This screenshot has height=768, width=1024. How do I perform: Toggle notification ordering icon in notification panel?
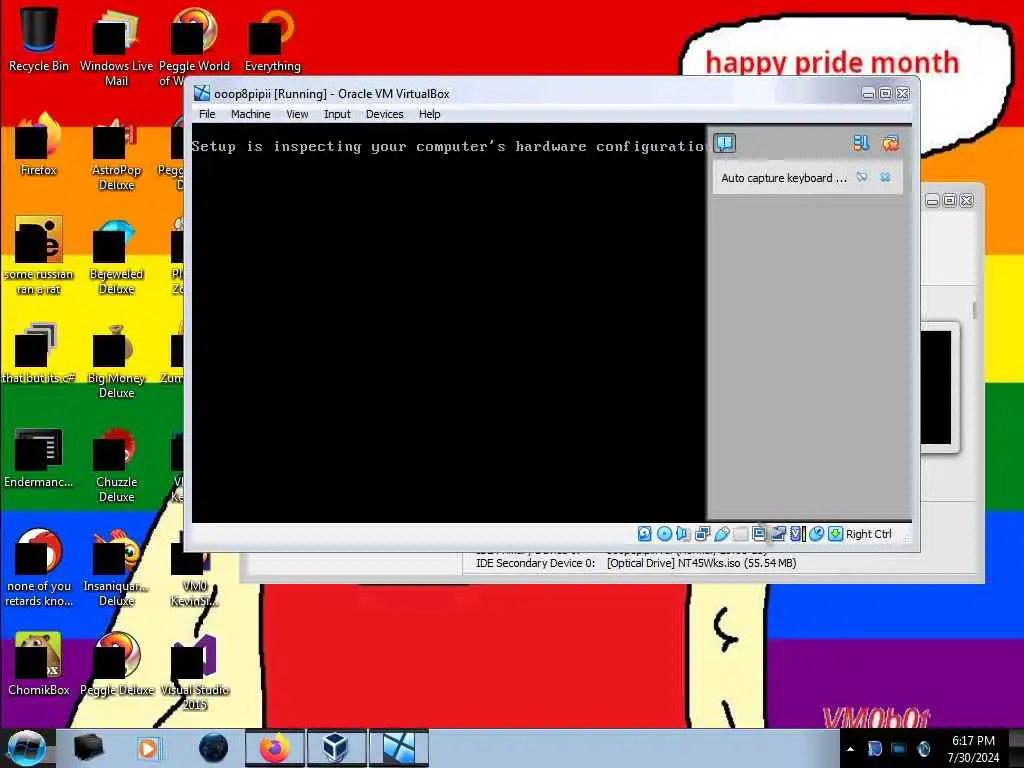[861, 143]
